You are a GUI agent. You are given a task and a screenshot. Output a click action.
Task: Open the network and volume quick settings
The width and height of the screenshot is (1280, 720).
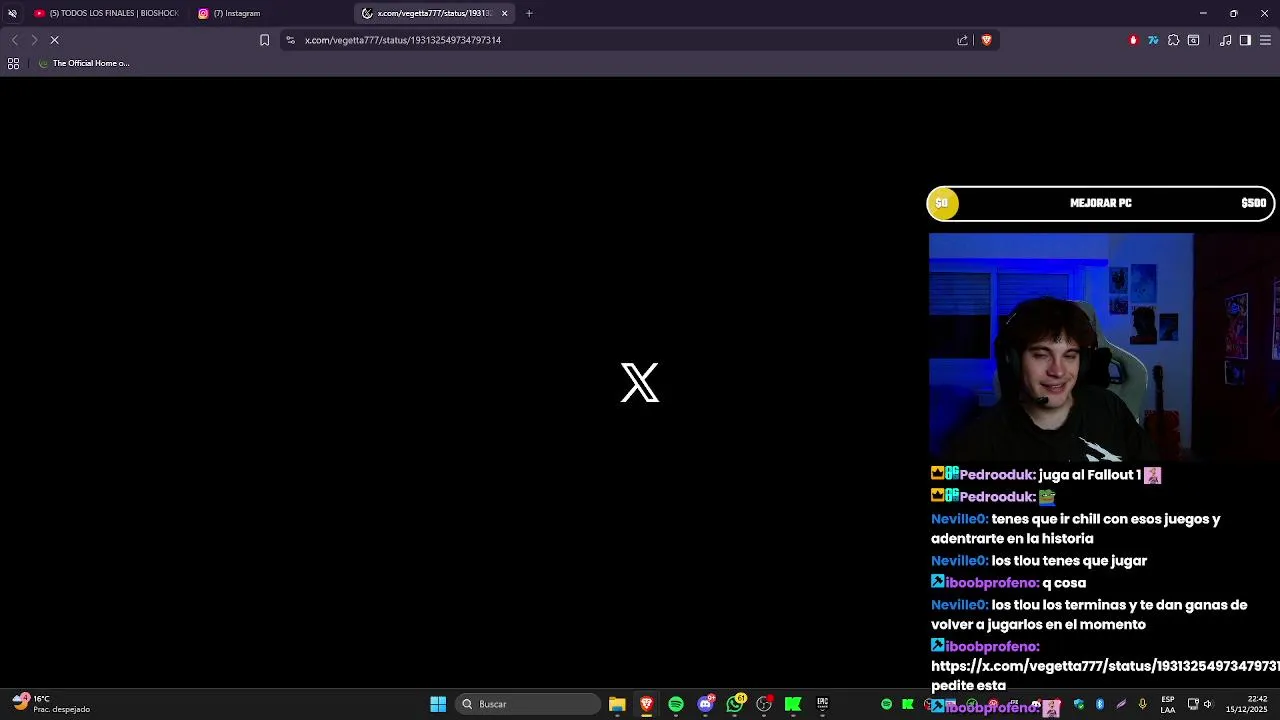pos(1200,704)
